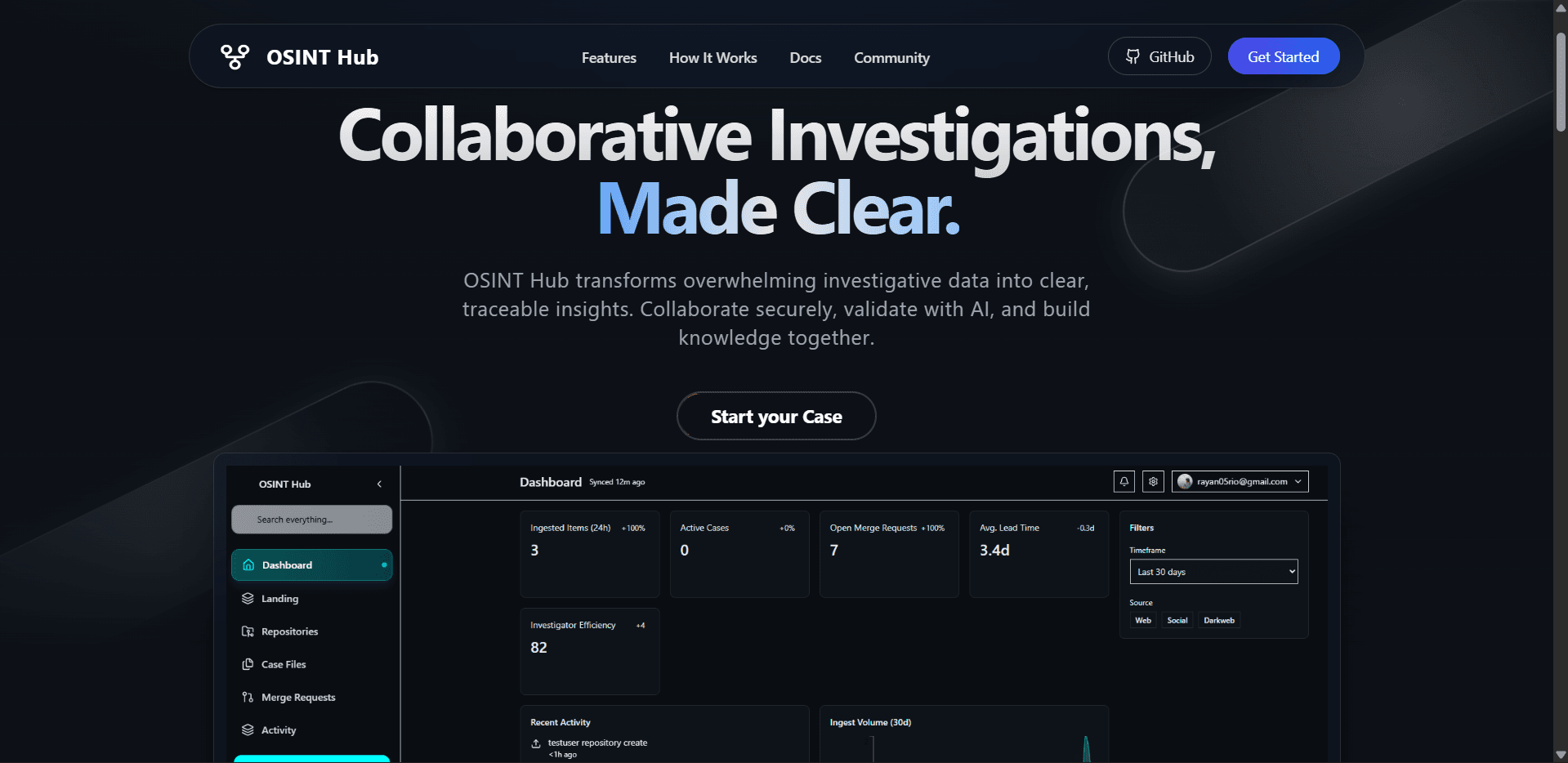Enable the Darkweb source filter
This screenshot has height=763, width=1568.
1218,620
